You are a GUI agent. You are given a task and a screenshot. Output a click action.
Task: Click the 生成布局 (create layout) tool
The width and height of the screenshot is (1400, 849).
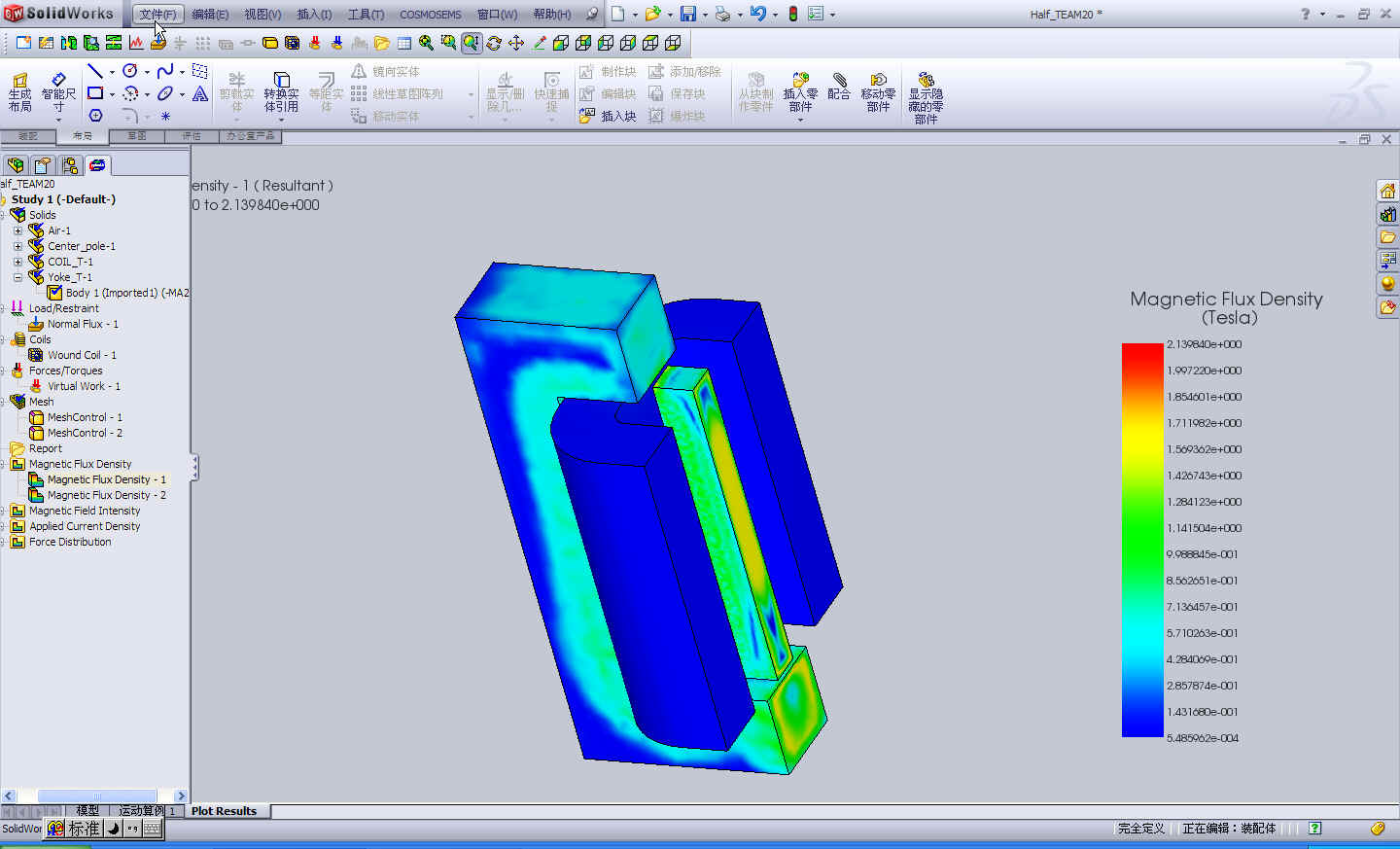tap(19, 91)
